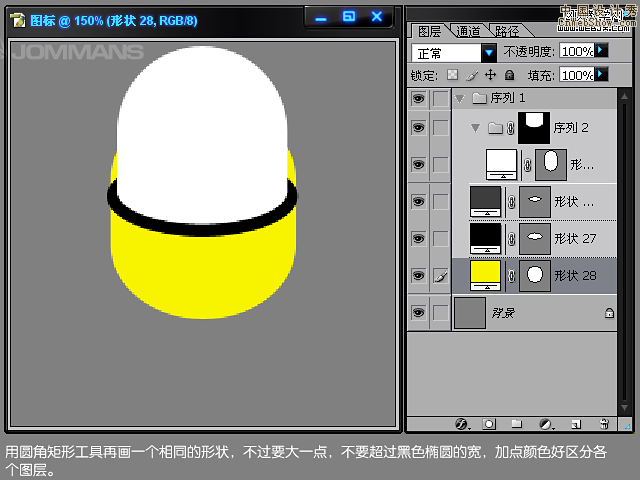Enable lock all padlock icon

point(509,75)
